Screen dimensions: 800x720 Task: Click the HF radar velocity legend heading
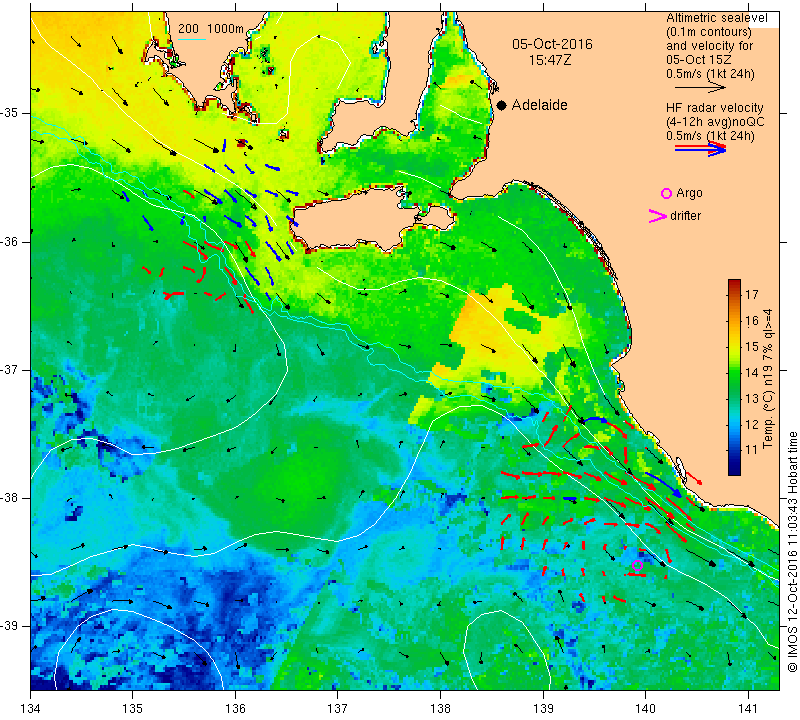714,108
